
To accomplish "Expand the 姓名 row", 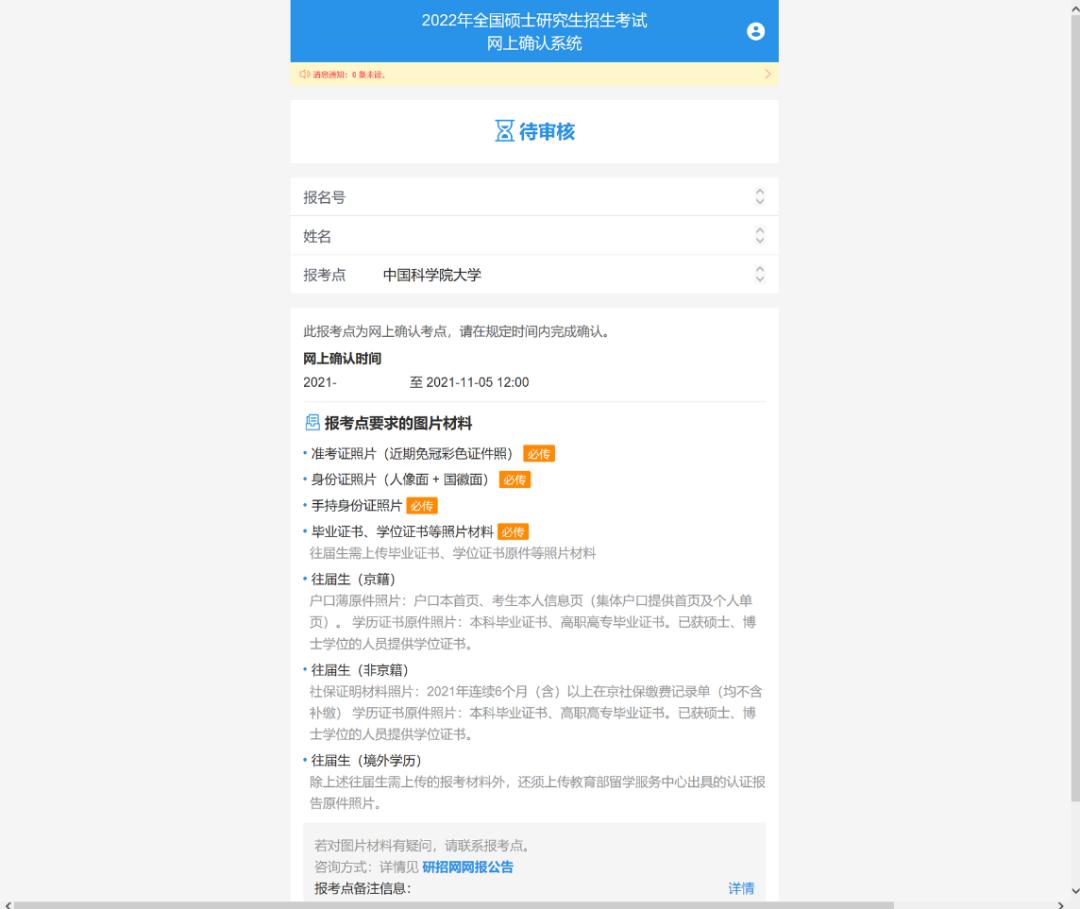I will 534,236.
